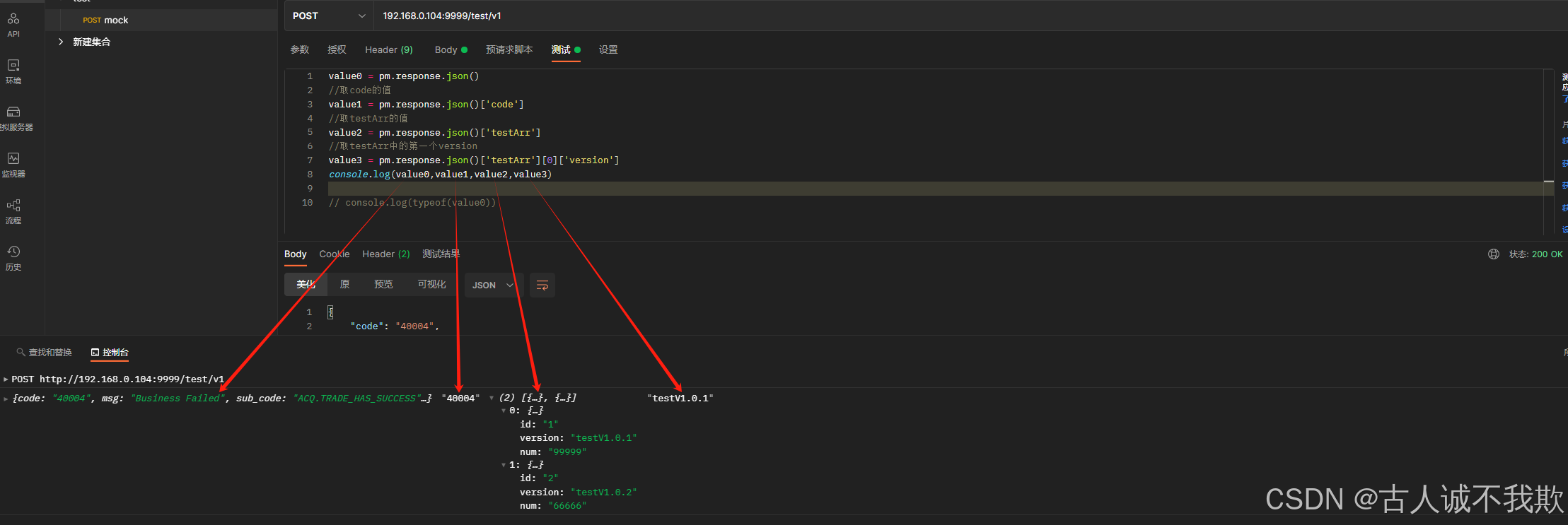Screen dimensions: 1568x525
Task: Open the JSON format dropdown
Action: 493,285
